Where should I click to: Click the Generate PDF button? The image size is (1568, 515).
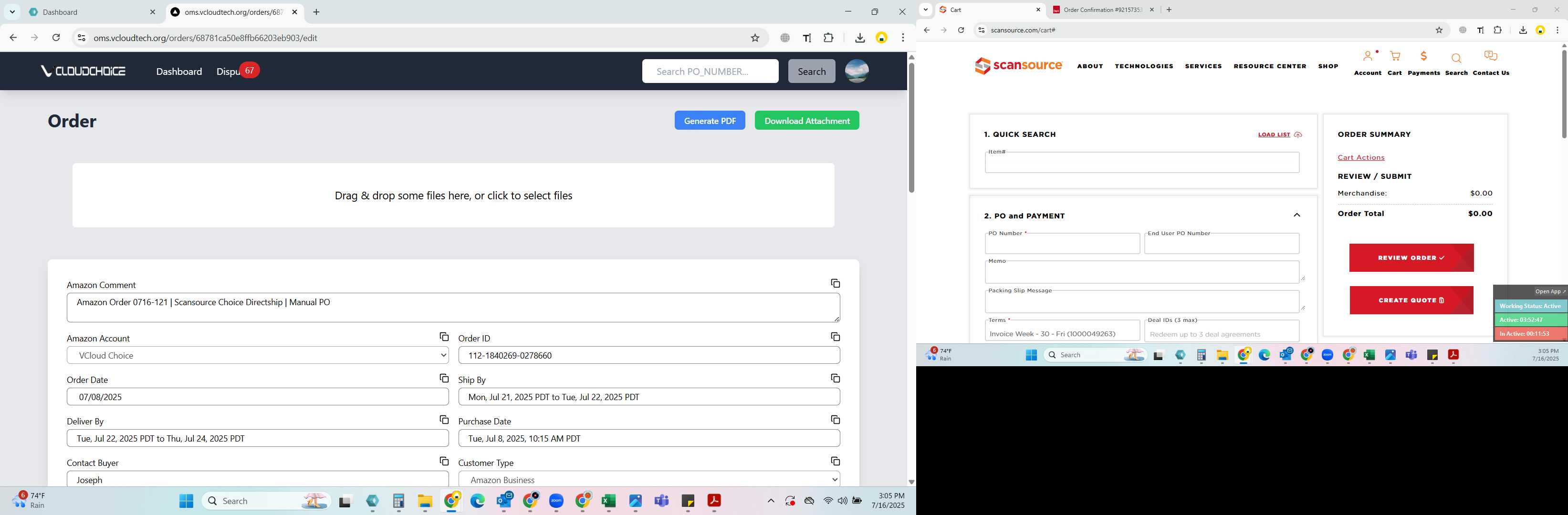pos(710,120)
